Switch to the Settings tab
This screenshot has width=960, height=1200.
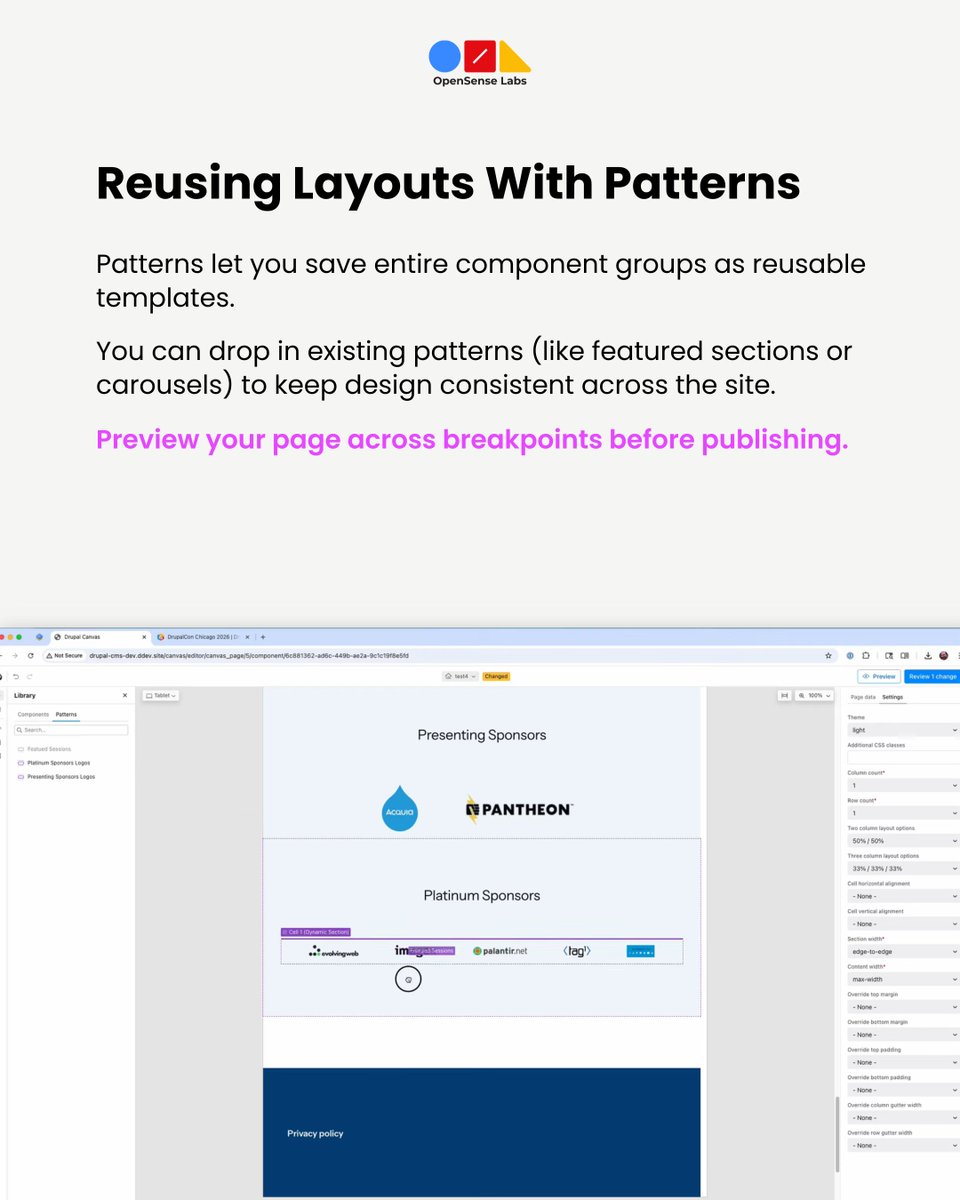pyautogui.click(x=892, y=696)
